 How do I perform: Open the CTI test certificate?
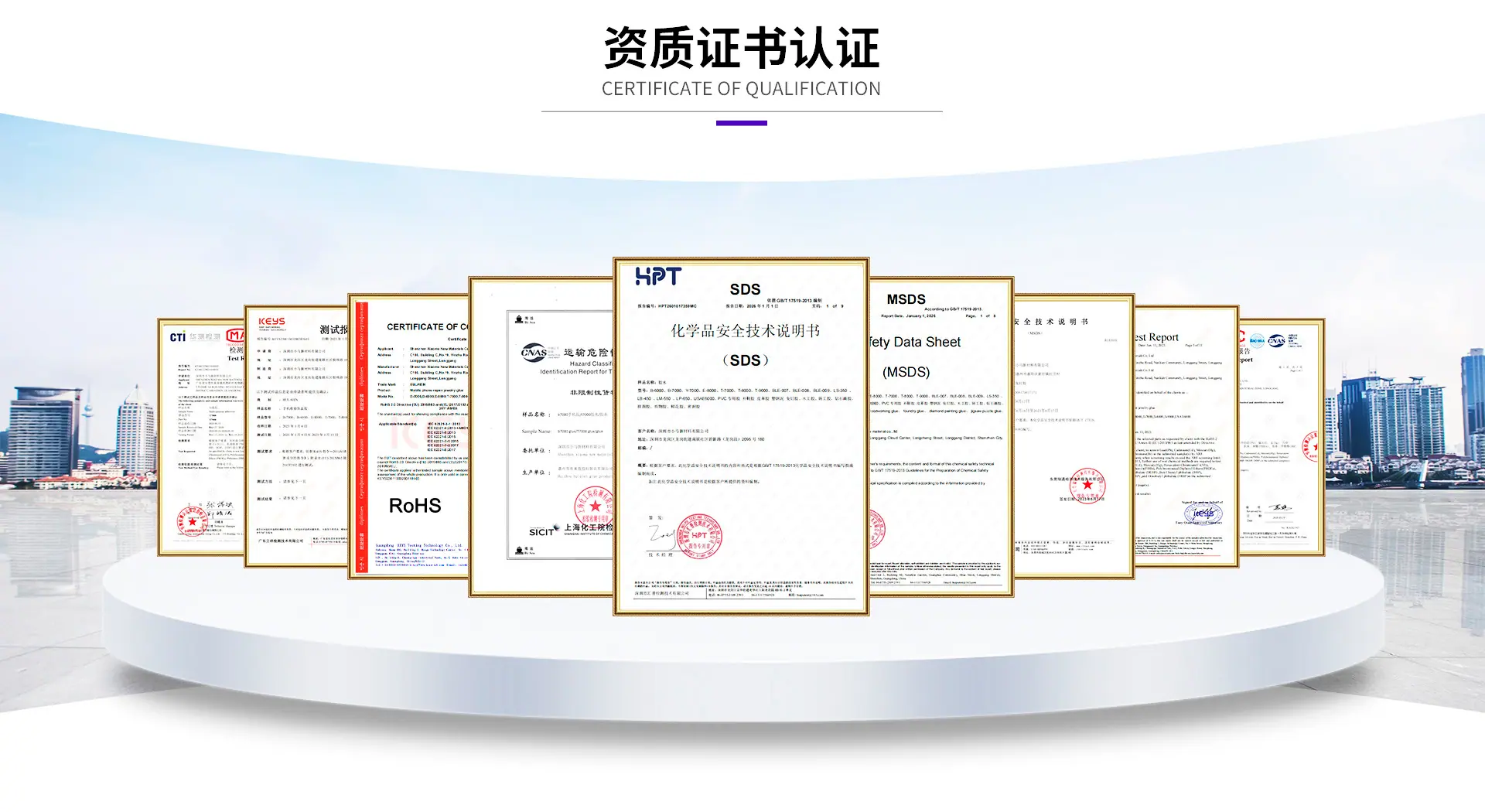point(201,437)
